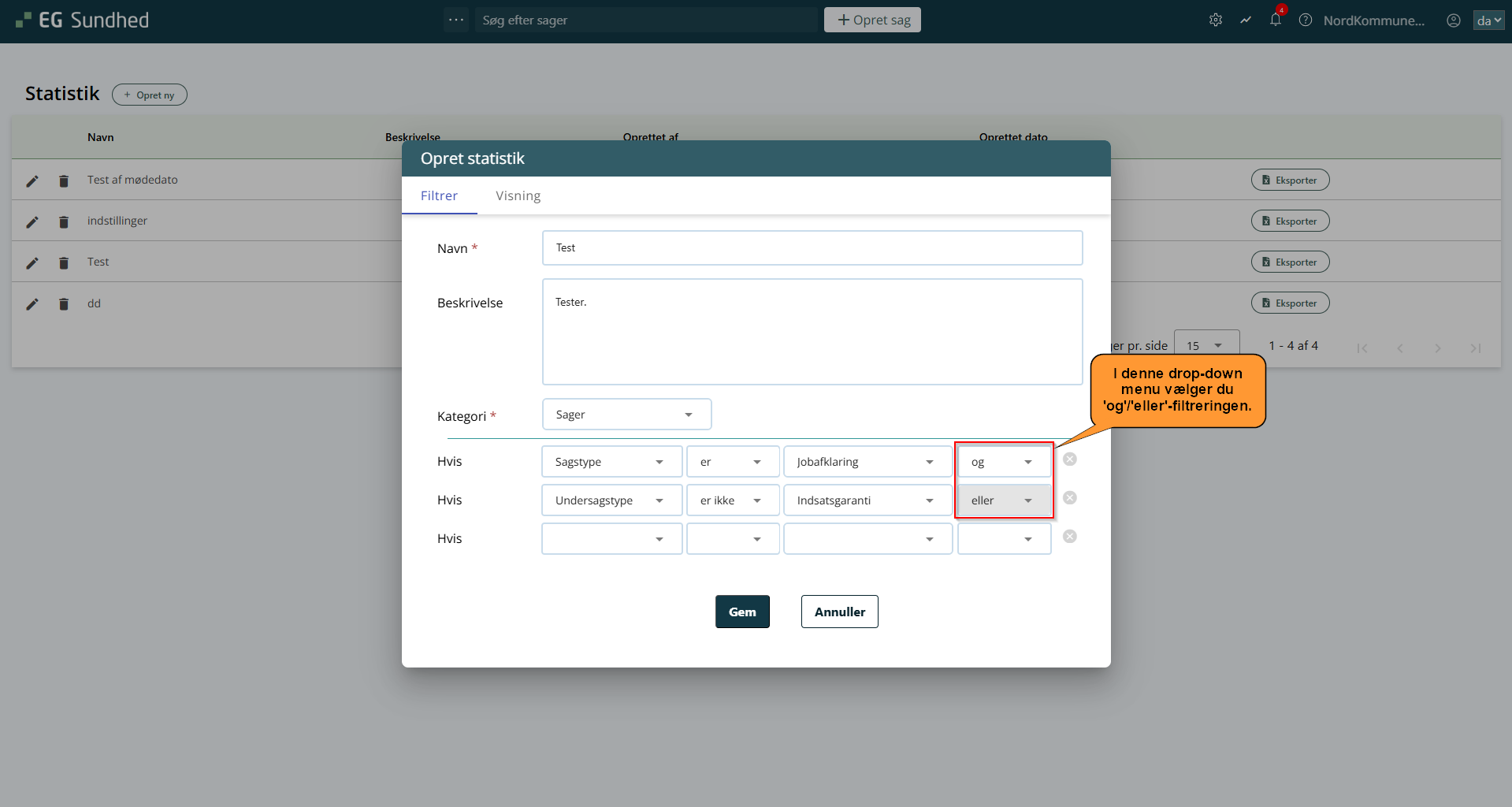
Task: Remove the Undersagstype filter row
Action: (1069, 498)
